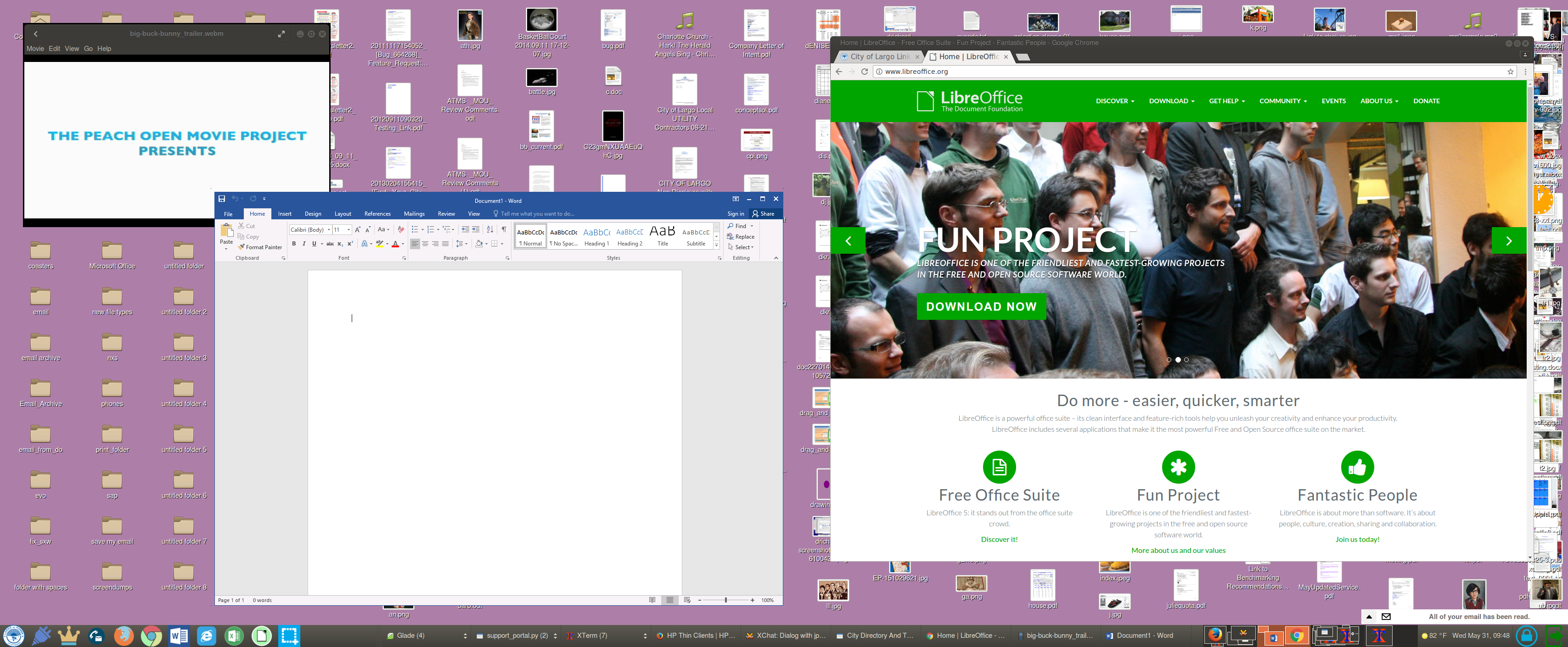Click the Firefox icon in the bottom panel launcher
The height and width of the screenshot is (647, 1568).
tap(124, 636)
